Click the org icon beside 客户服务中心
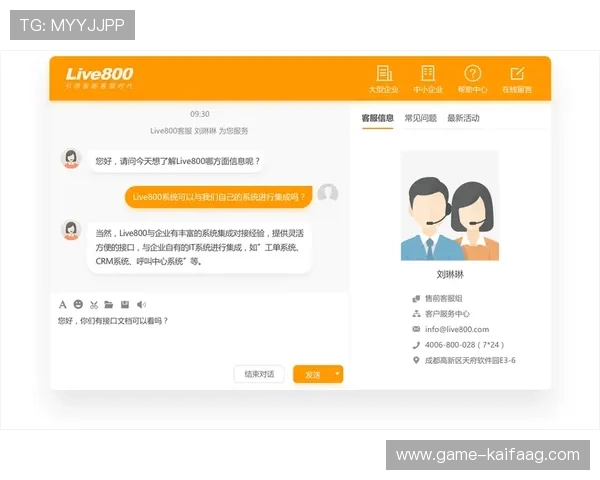Image resolution: width=600 pixels, height=480 pixels. 416,314
